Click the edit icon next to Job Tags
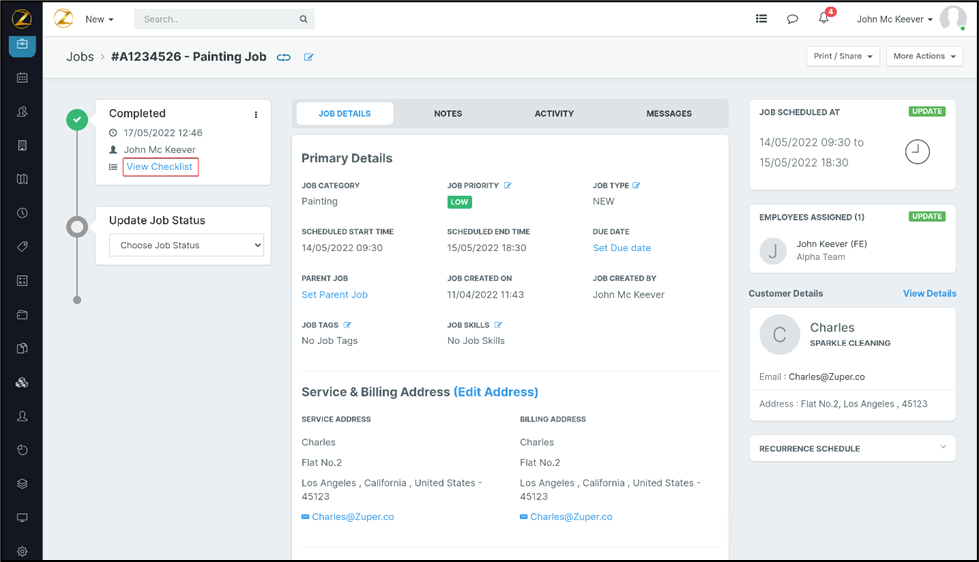Image resolution: width=979 pixels, height=562 pixels. click(348, 325)
